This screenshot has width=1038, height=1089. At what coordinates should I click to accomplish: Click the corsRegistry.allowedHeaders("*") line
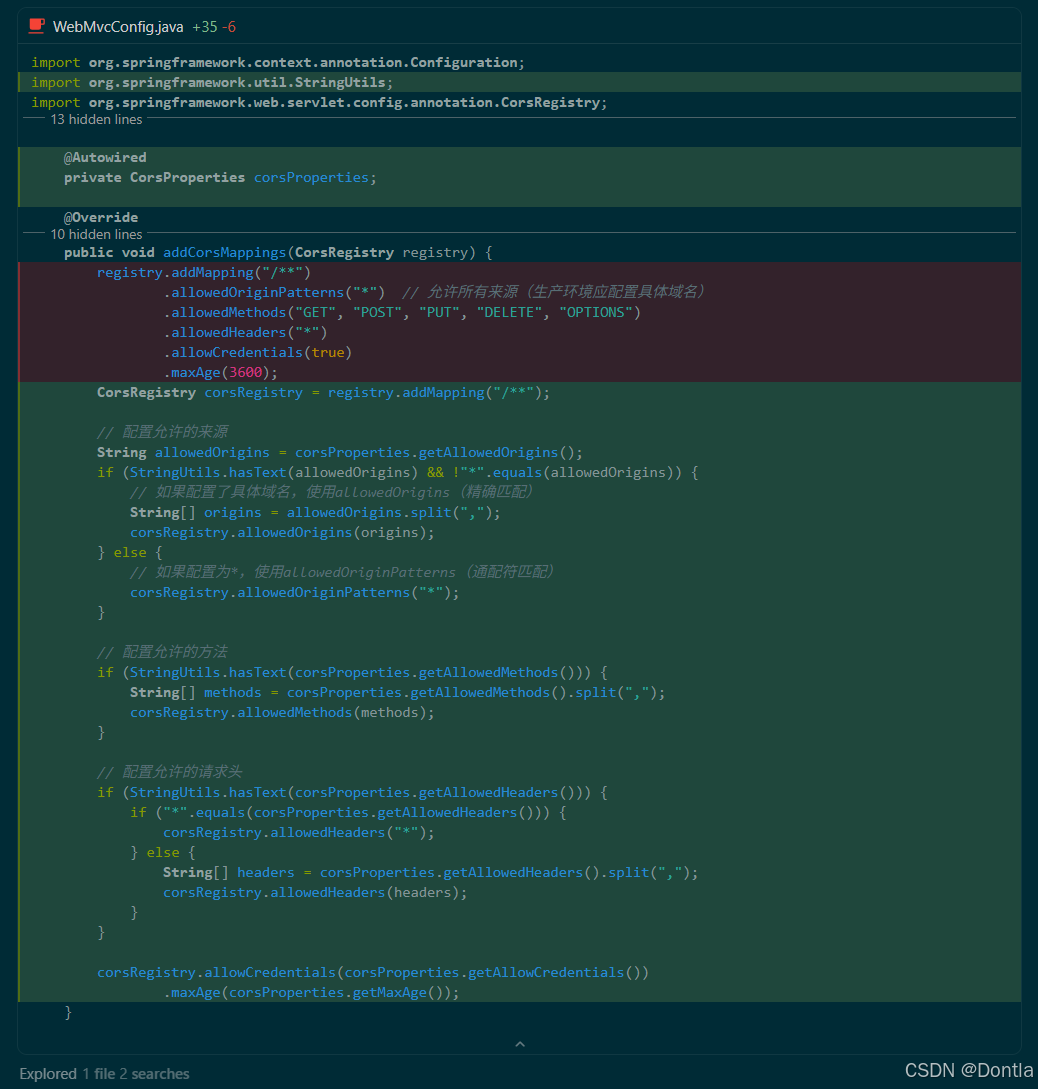pyautogui.click(x=299, y=832)
